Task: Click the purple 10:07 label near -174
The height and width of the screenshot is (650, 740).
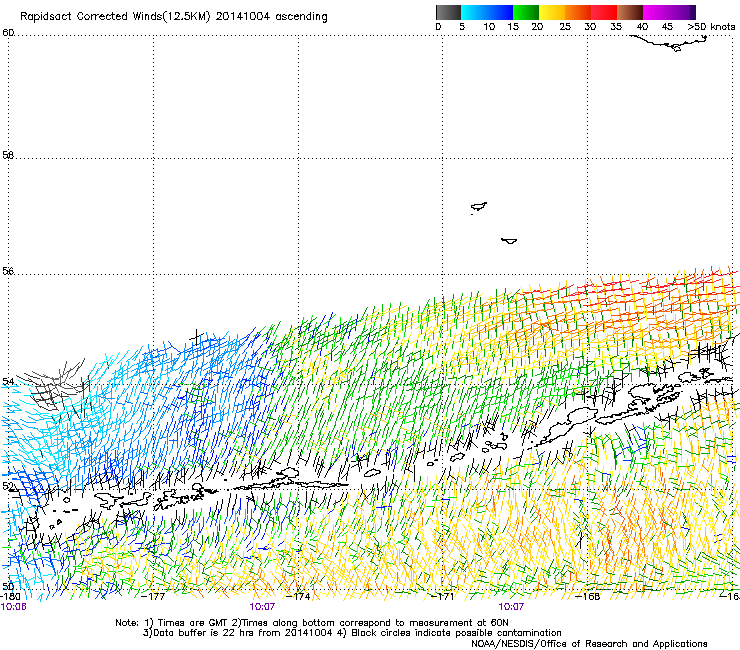Action: (x=262, y=607)
